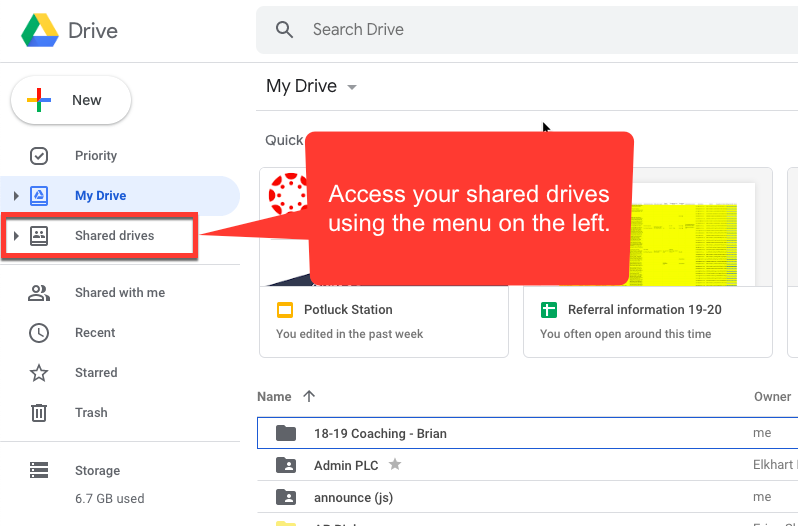The height and width of the screenshot is (526, 798).
Task: Click the Storage stack icon
Action: [x=39, y=471]
